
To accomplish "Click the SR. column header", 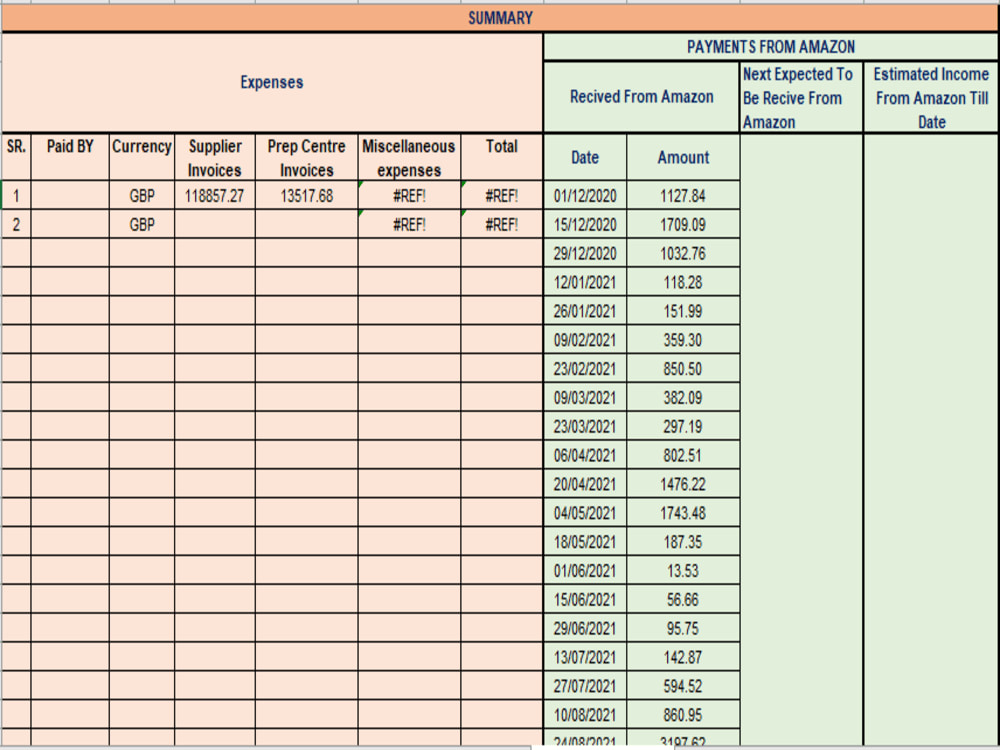I will pos(16,157).
